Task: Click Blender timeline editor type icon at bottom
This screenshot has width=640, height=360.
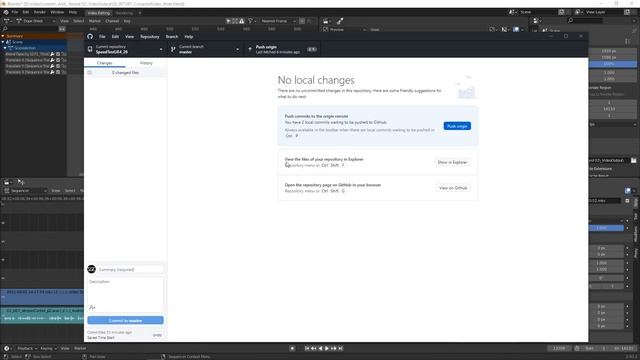Action: tap(8, 348)
